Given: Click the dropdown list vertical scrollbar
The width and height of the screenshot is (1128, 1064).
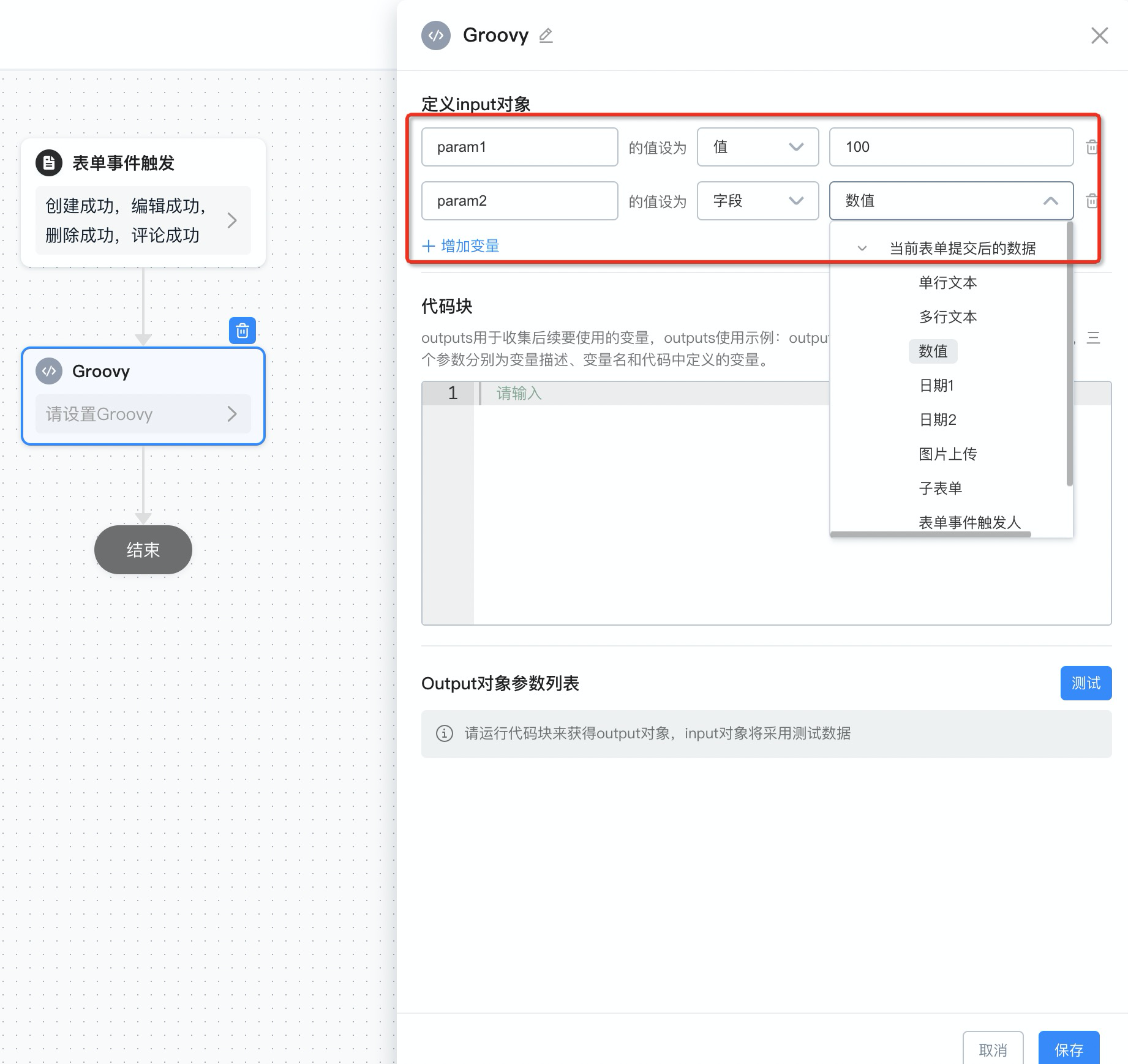Looking at the screenshot, I should point(1069,355).
